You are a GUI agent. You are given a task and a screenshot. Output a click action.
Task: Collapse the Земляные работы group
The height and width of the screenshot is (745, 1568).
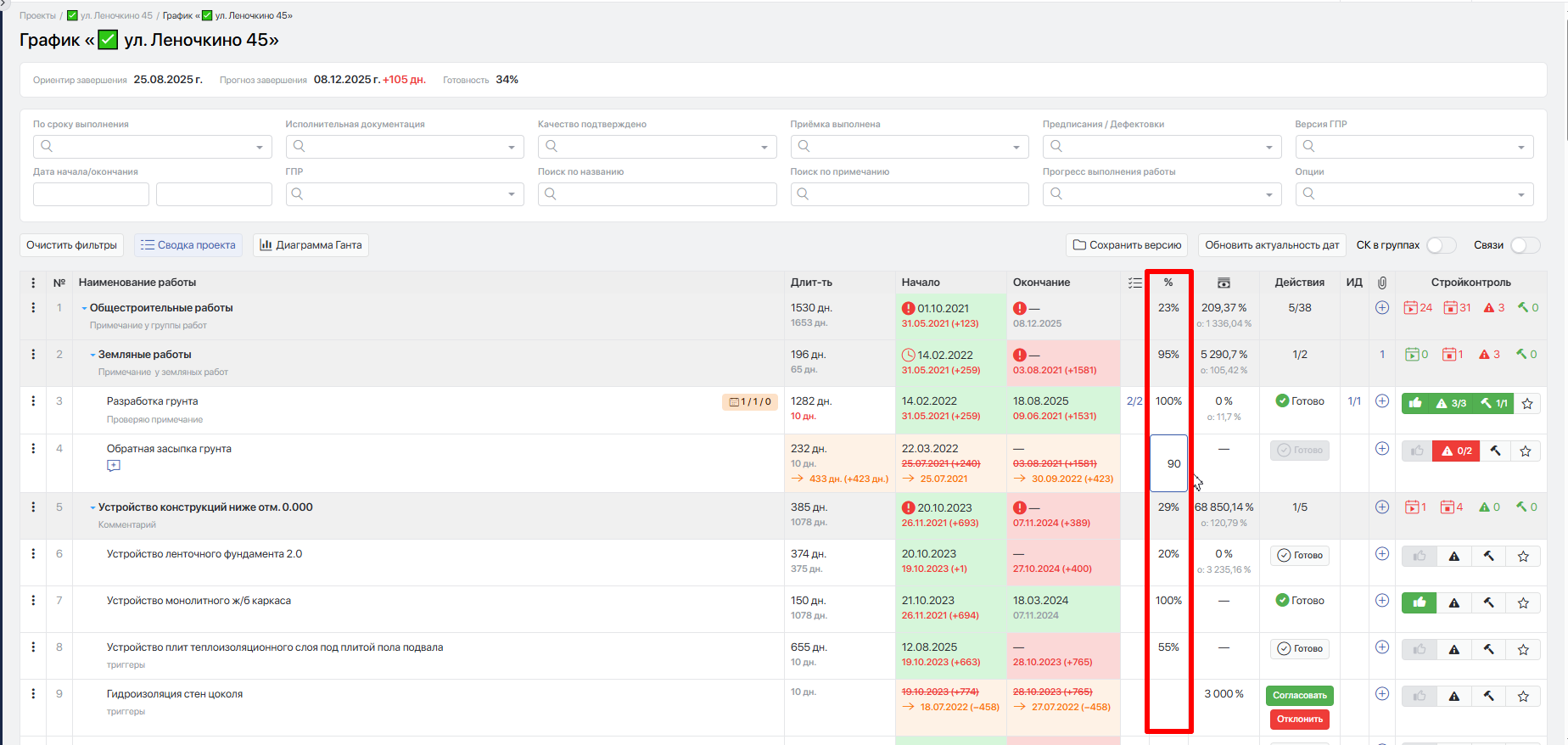(93, 355)
